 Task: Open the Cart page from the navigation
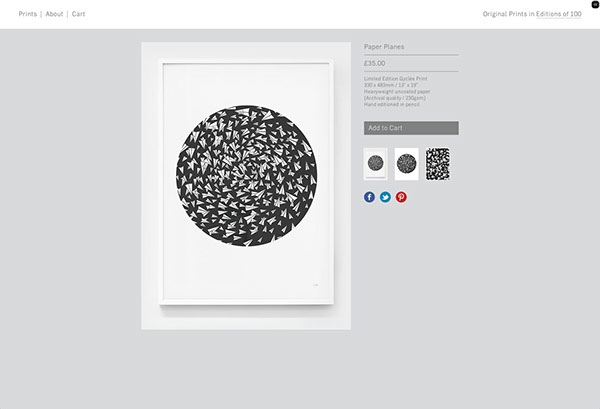tap(78, 14)
